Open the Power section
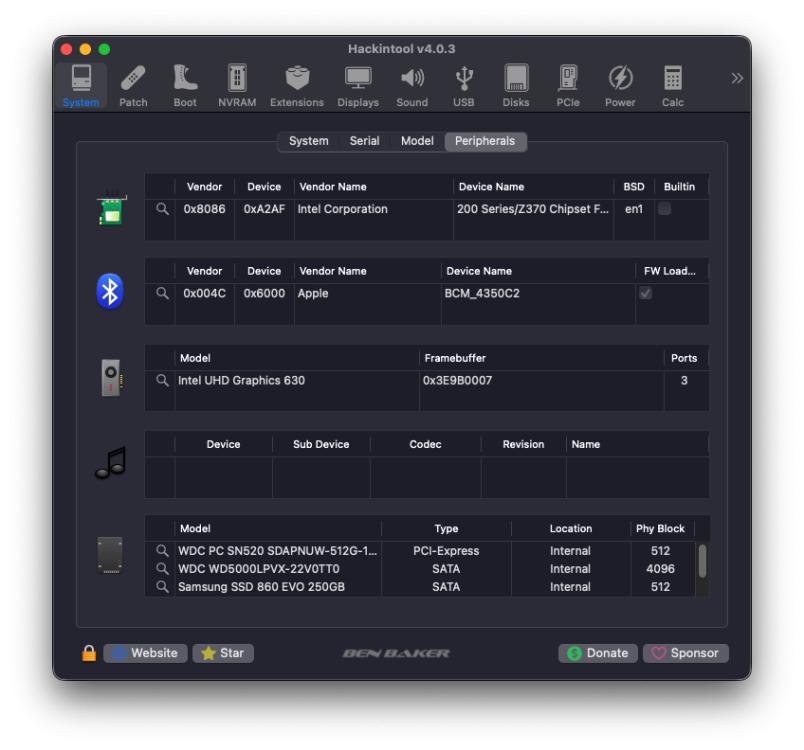Image resolution: width=804 pixels, height=750 pixels. click(620, 86)
